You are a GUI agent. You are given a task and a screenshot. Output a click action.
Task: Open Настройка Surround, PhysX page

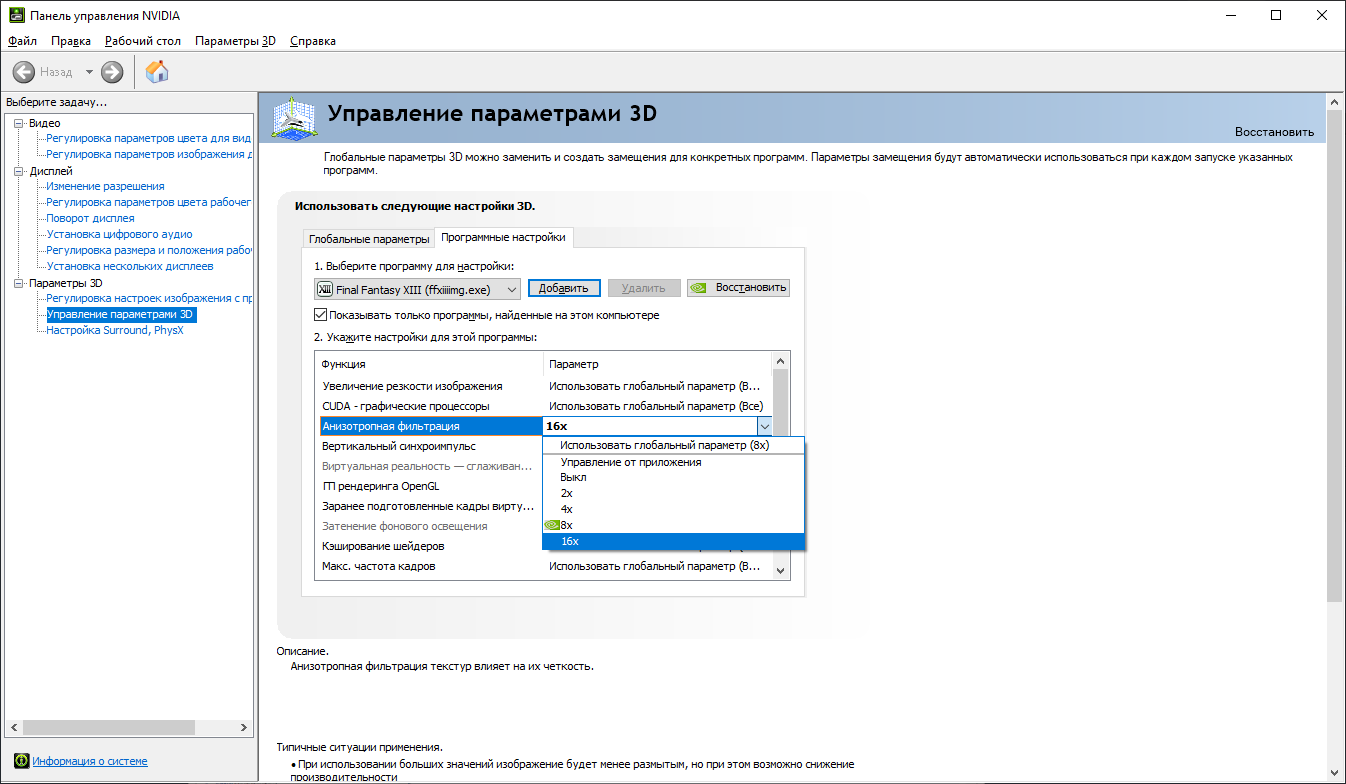point(114,330)
